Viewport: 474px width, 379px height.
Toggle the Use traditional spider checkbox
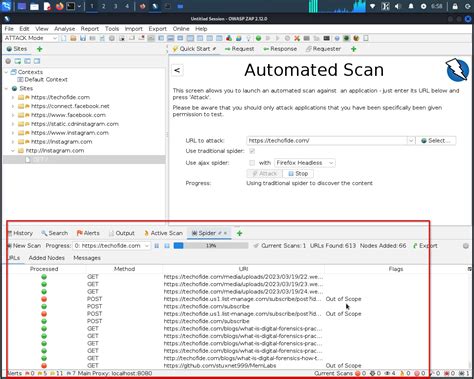(252, 151)
